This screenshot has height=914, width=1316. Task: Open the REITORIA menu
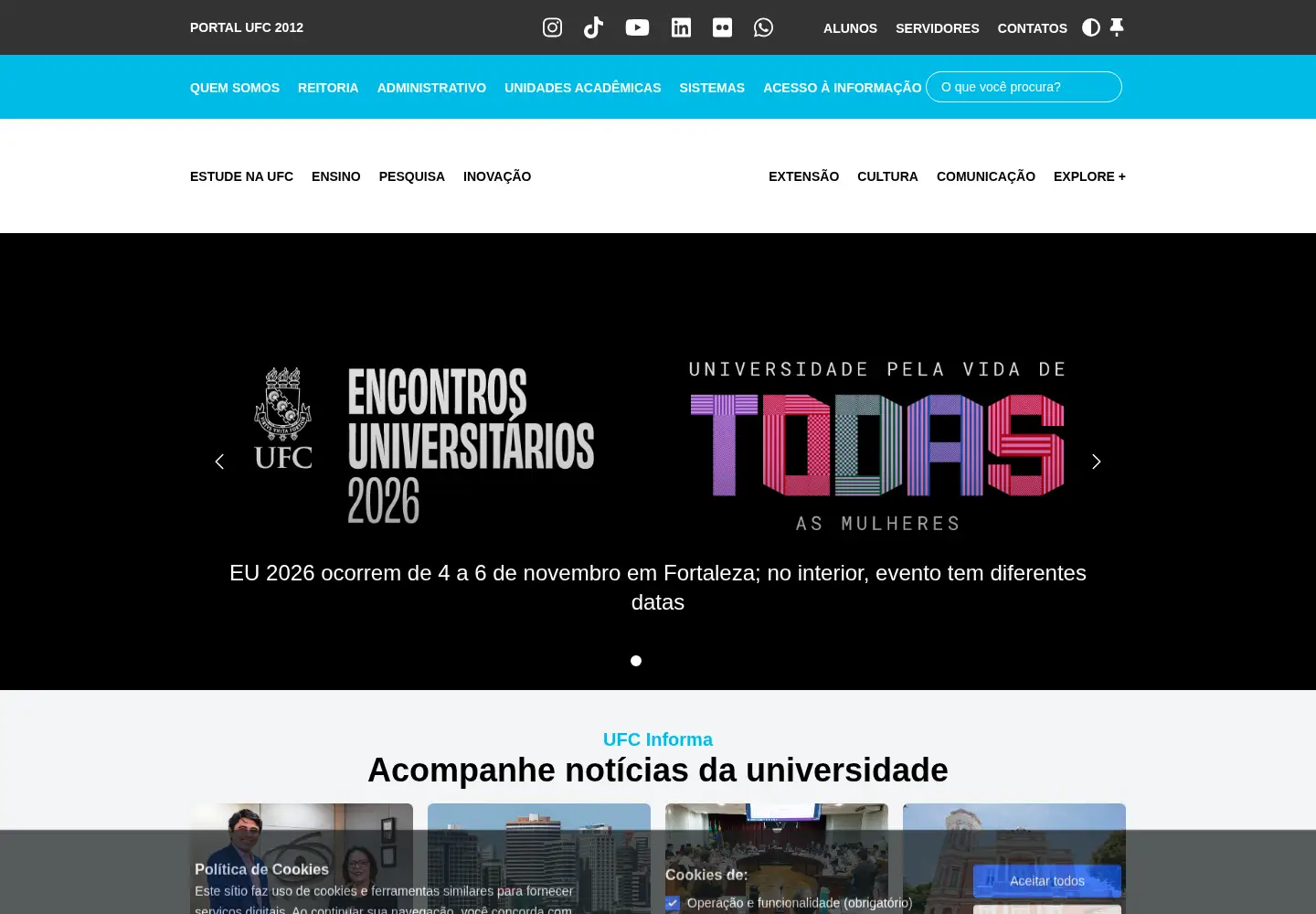coord(328,88)
